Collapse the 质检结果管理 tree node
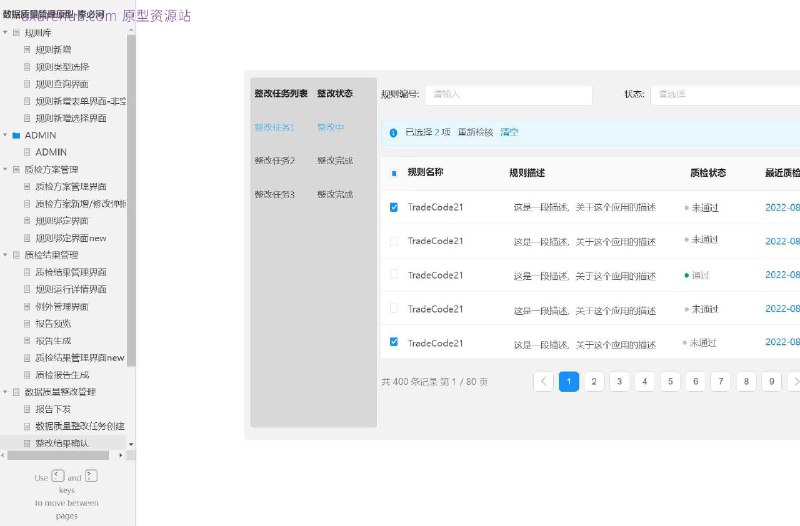This screenshot has height=526, width=800. pos(5,255)
